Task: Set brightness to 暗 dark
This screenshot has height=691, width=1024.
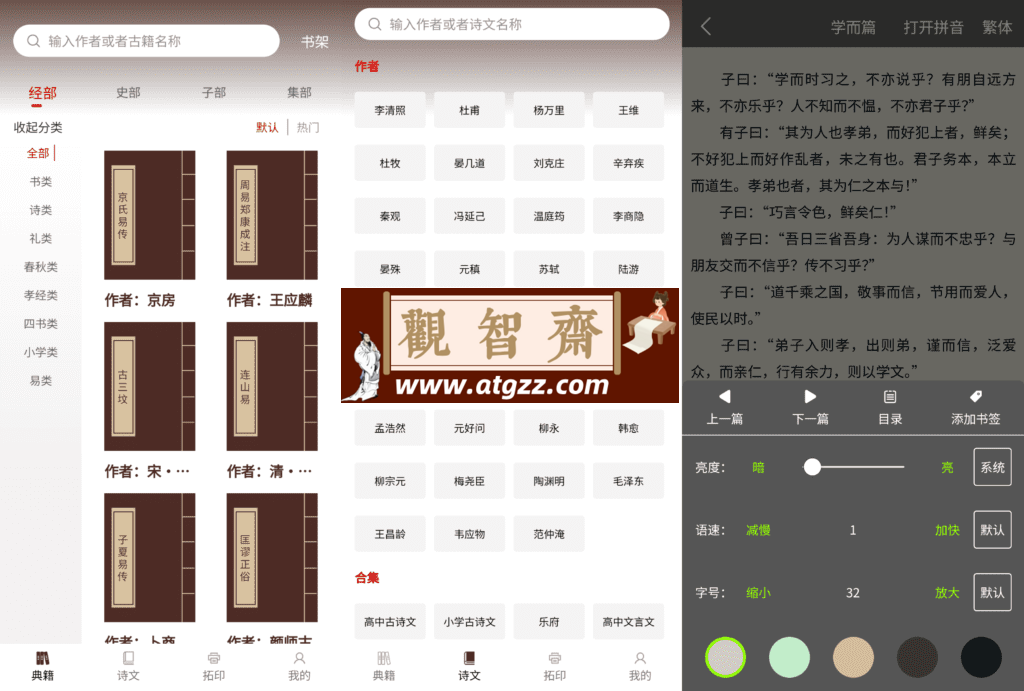Action: pos(758,468)
